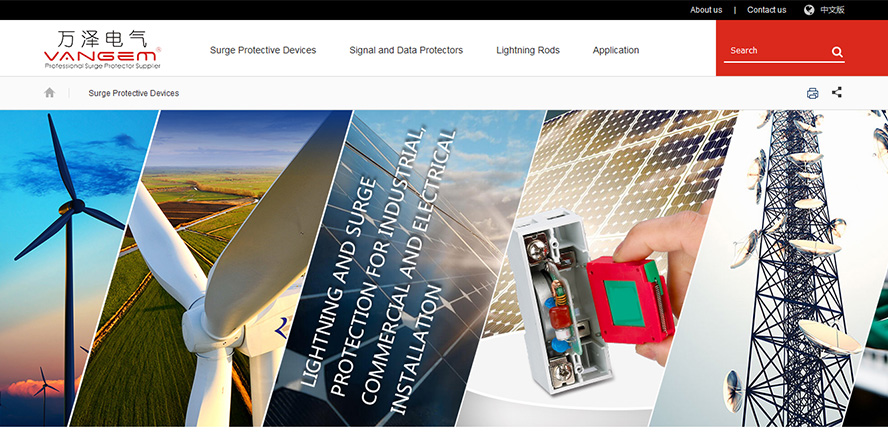Click the search magnifier icon
This screenshot has height=440, width=888.
click(837, 52)
